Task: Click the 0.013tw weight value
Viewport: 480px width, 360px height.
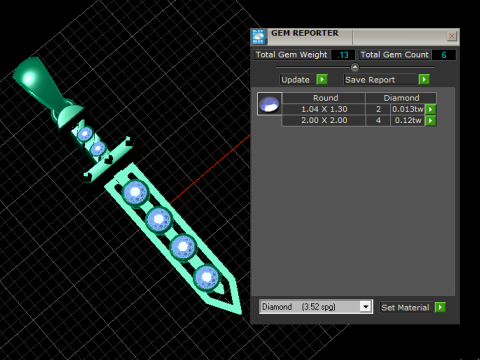Action: coord(408,109)
